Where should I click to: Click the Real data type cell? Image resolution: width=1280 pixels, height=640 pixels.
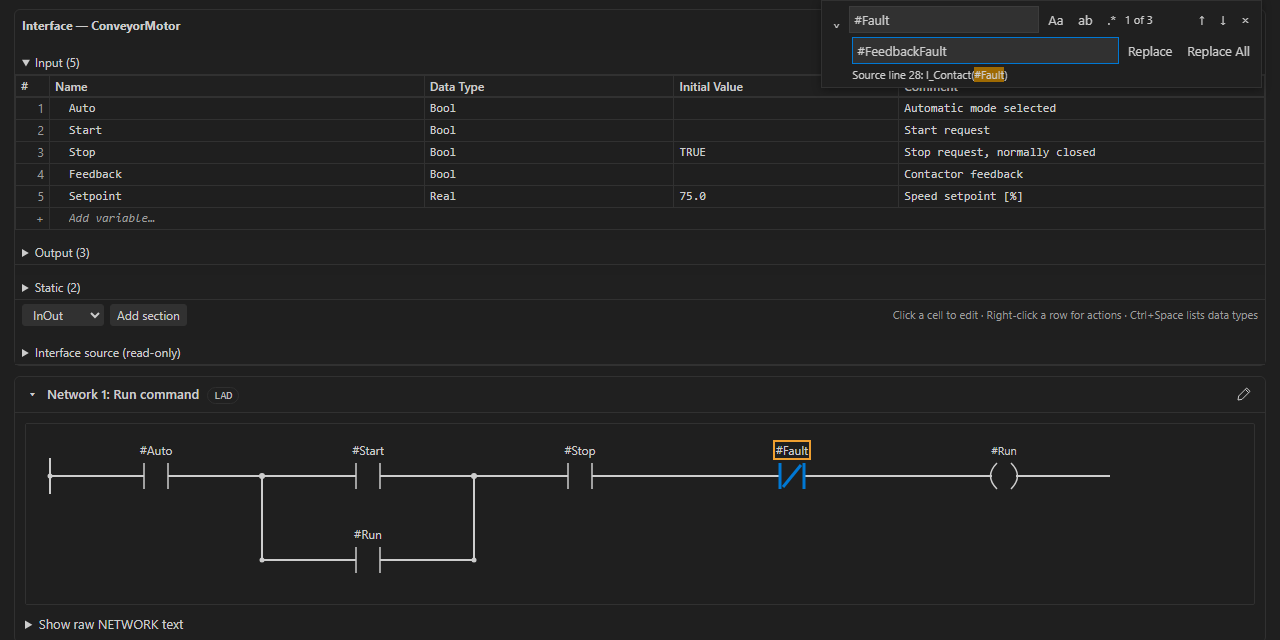549,196
